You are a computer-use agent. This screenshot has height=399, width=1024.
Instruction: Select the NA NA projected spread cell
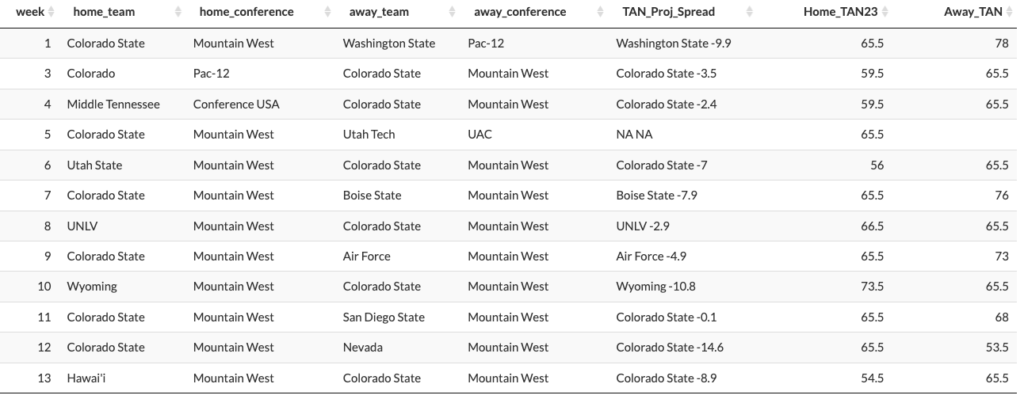click(634, 135)
